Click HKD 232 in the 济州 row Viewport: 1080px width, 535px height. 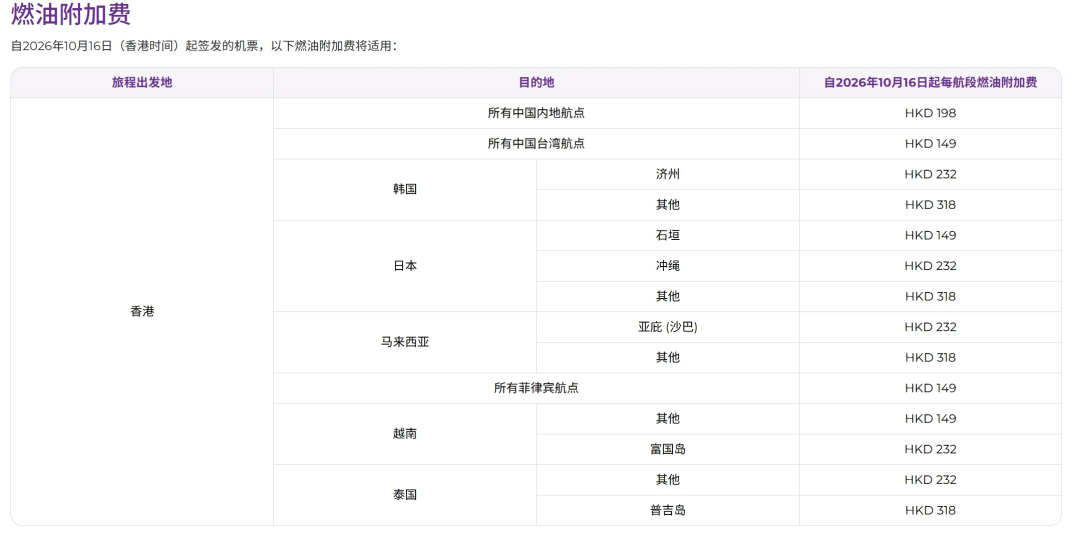coord(930,174)
